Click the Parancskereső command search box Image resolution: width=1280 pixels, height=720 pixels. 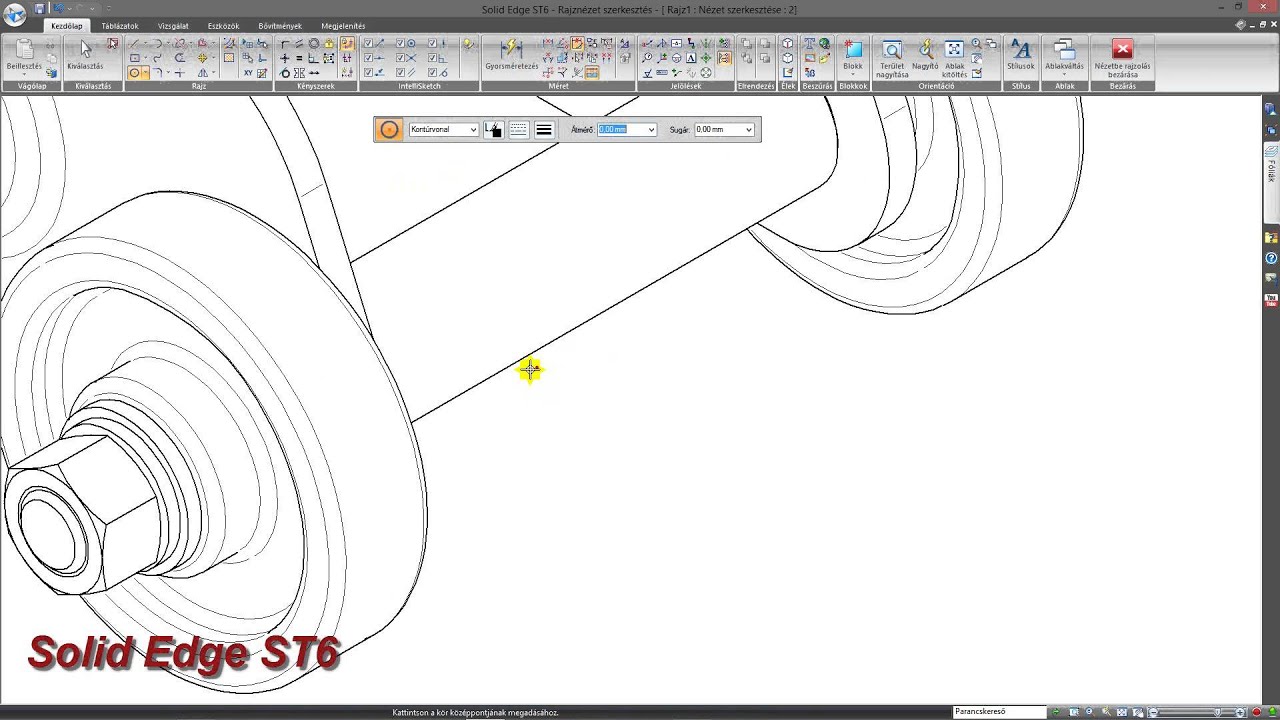point(999,712)
